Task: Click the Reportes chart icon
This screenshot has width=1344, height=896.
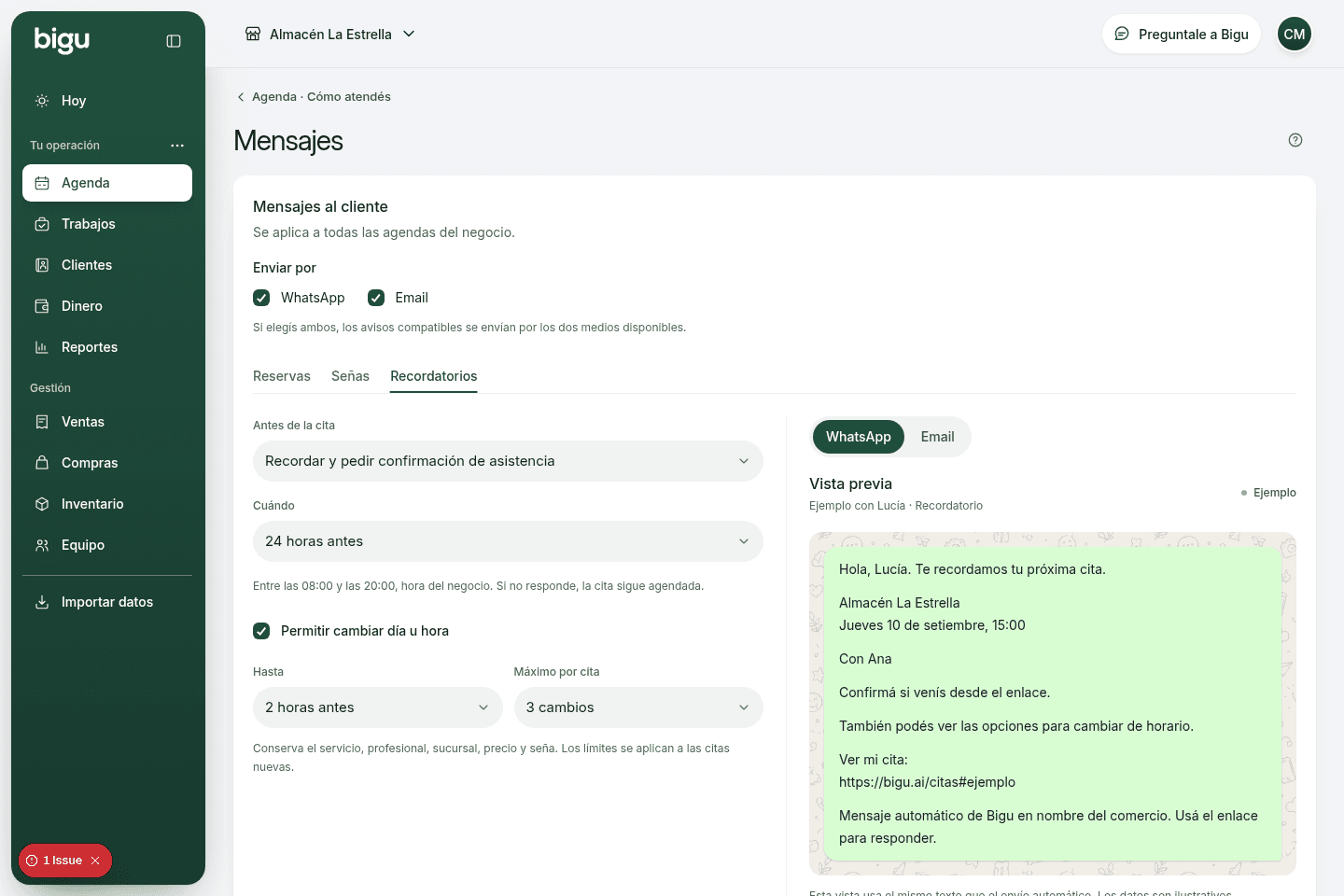Action: pyautogui.click(x=42, y=347)
